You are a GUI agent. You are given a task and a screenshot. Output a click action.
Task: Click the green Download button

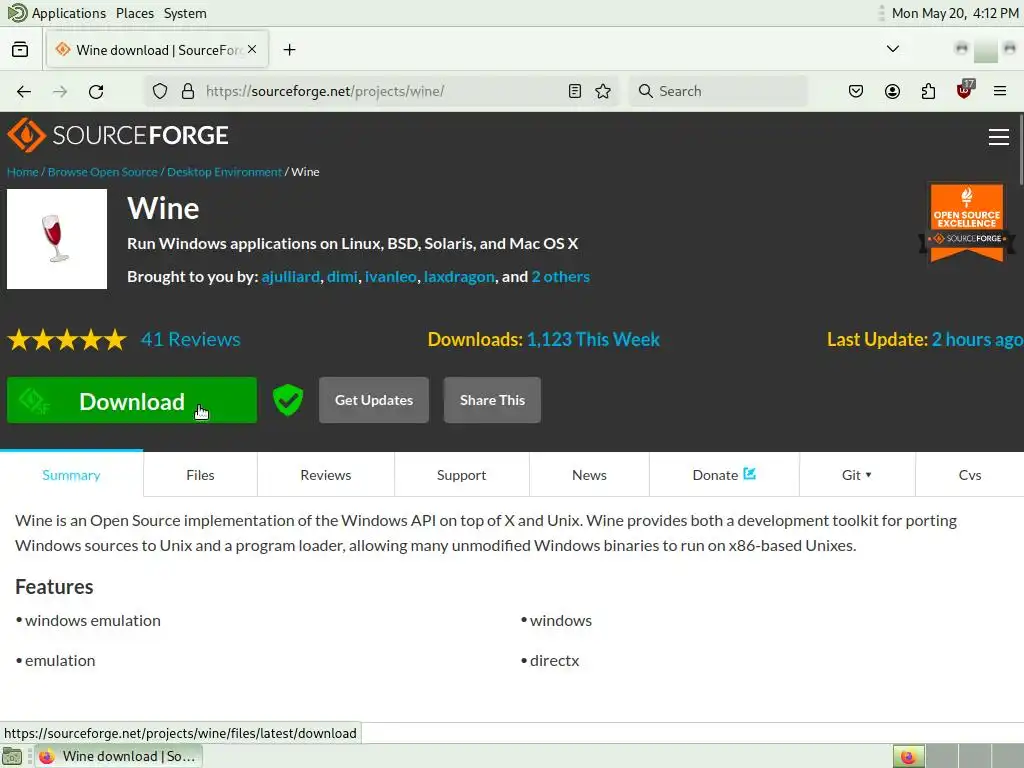tap(132, 400)
